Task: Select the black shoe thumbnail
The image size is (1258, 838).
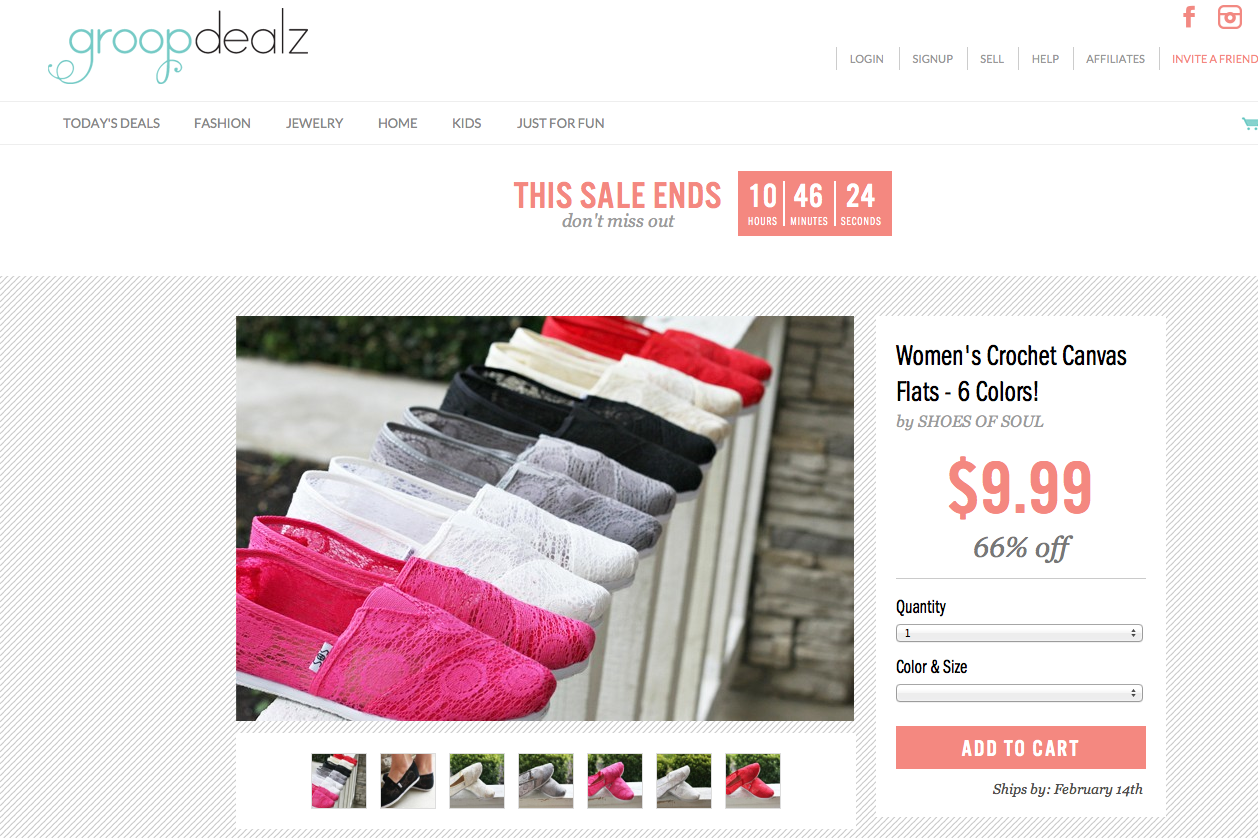Action: [x=408, y=781]
